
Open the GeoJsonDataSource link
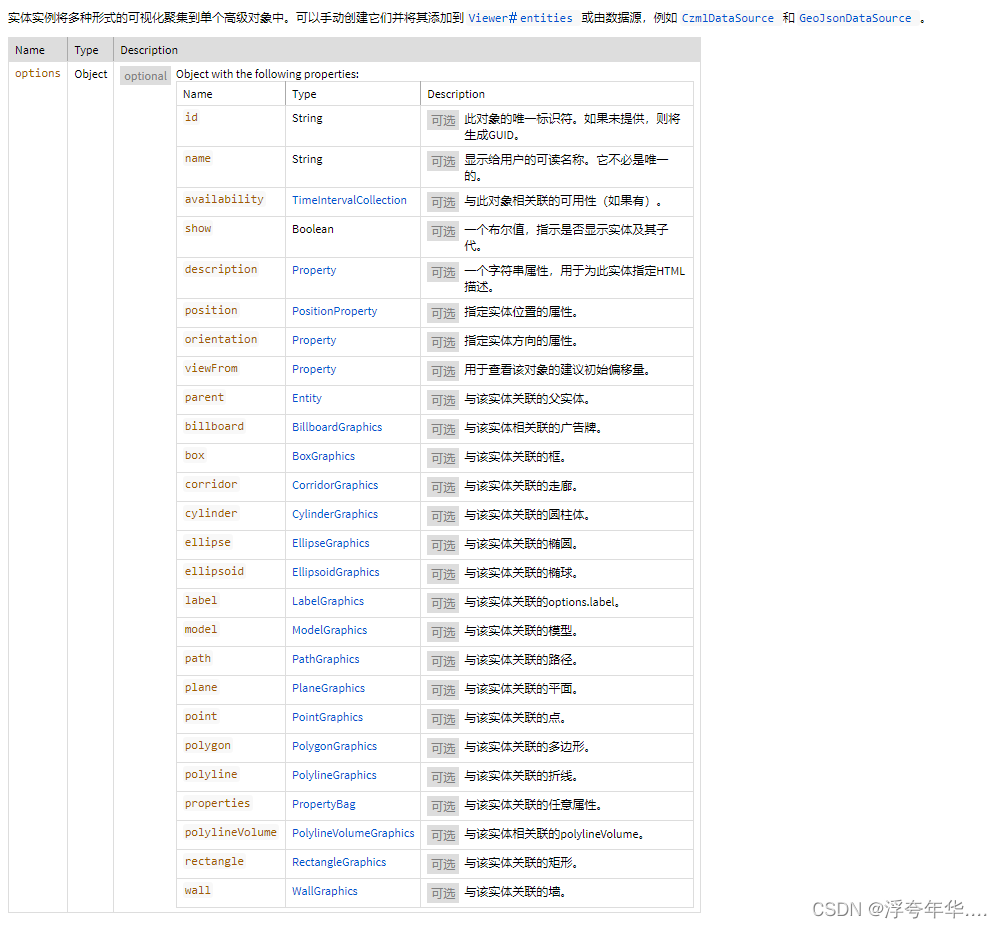coord(855,19)
